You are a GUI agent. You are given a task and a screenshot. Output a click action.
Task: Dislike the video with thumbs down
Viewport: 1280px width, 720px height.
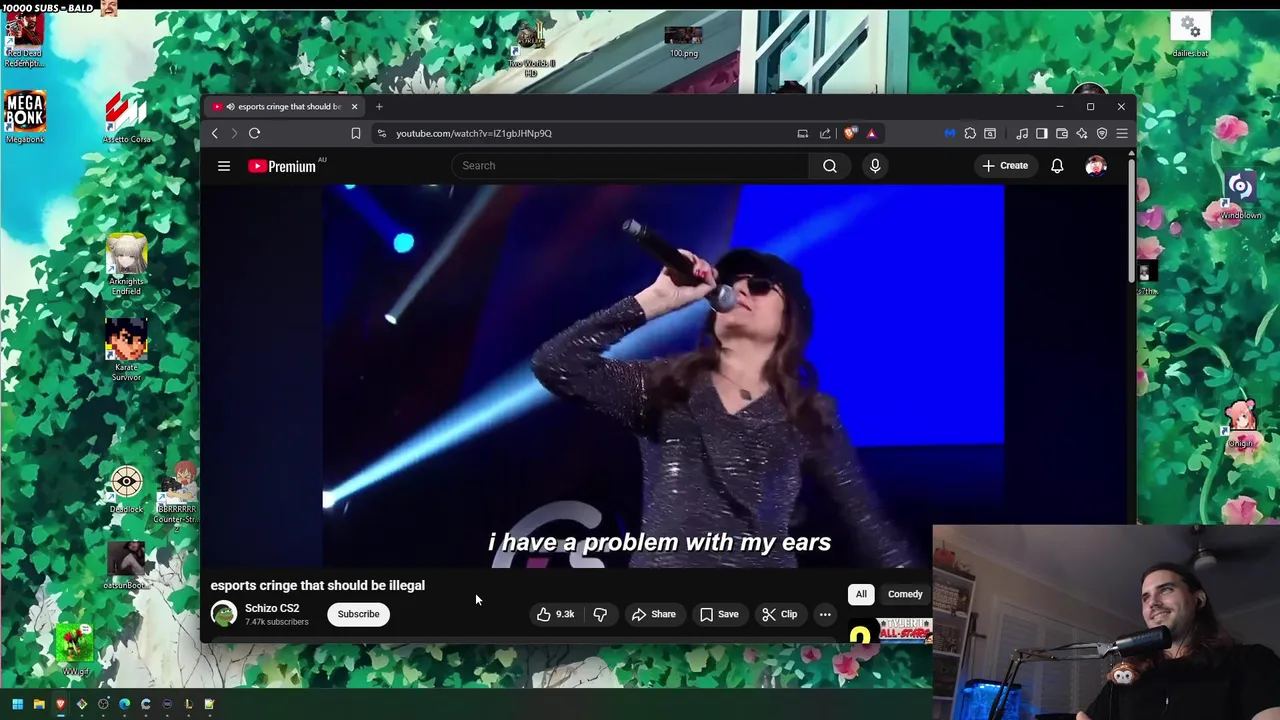[600, 614]
